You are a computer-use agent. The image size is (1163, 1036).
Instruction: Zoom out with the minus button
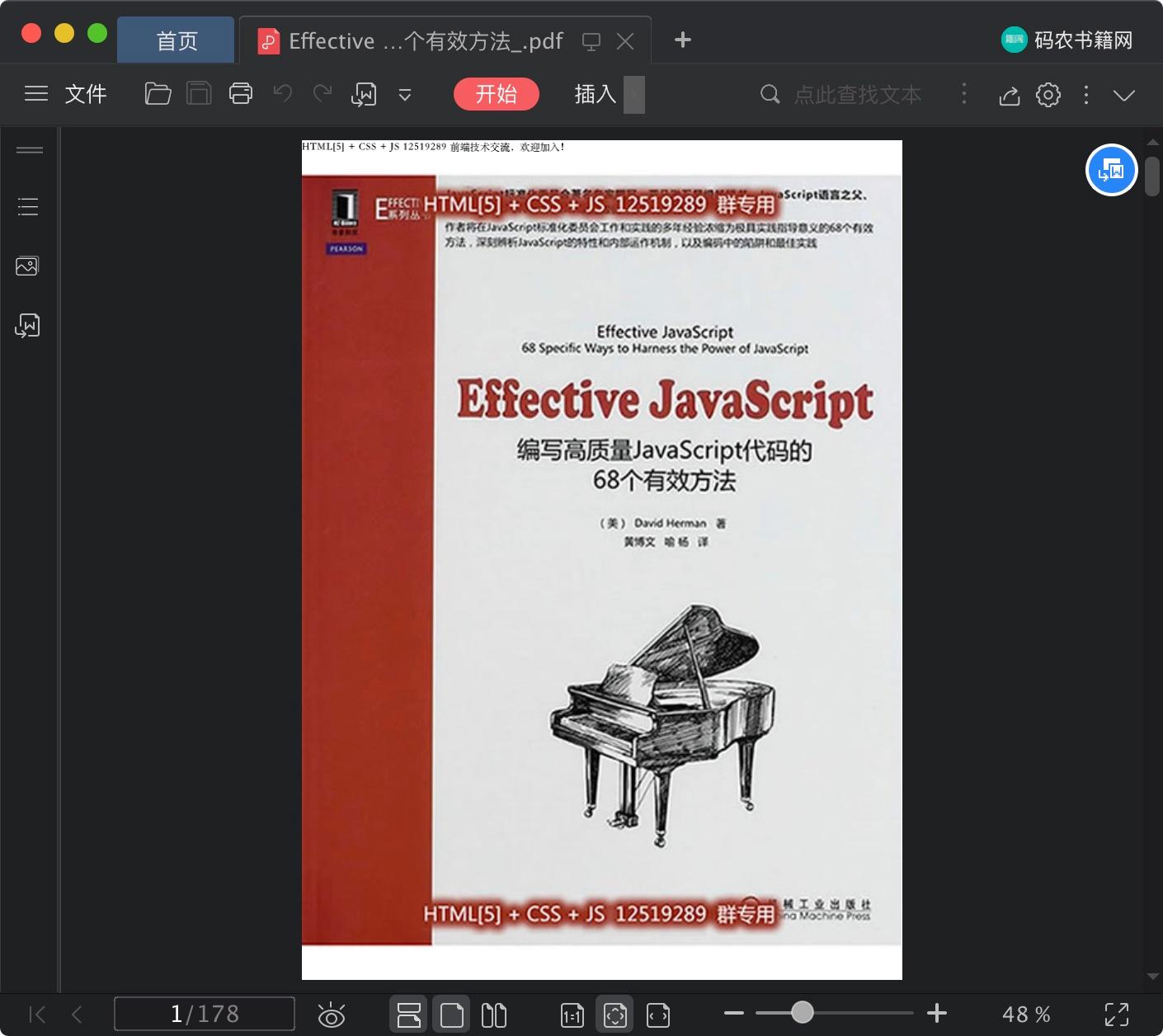(734, 1013)
